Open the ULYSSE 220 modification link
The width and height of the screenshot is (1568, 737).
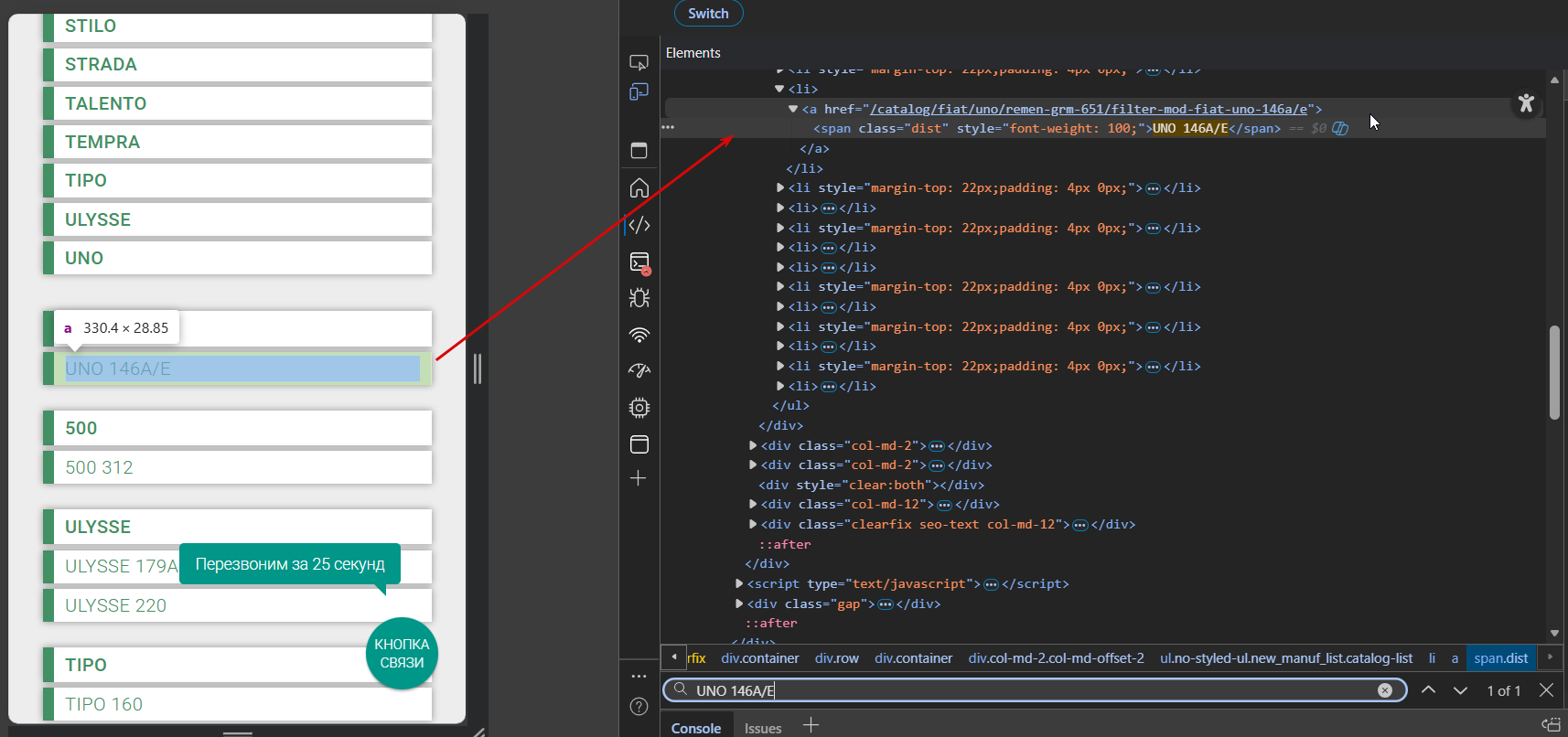[x=237, y=605]
